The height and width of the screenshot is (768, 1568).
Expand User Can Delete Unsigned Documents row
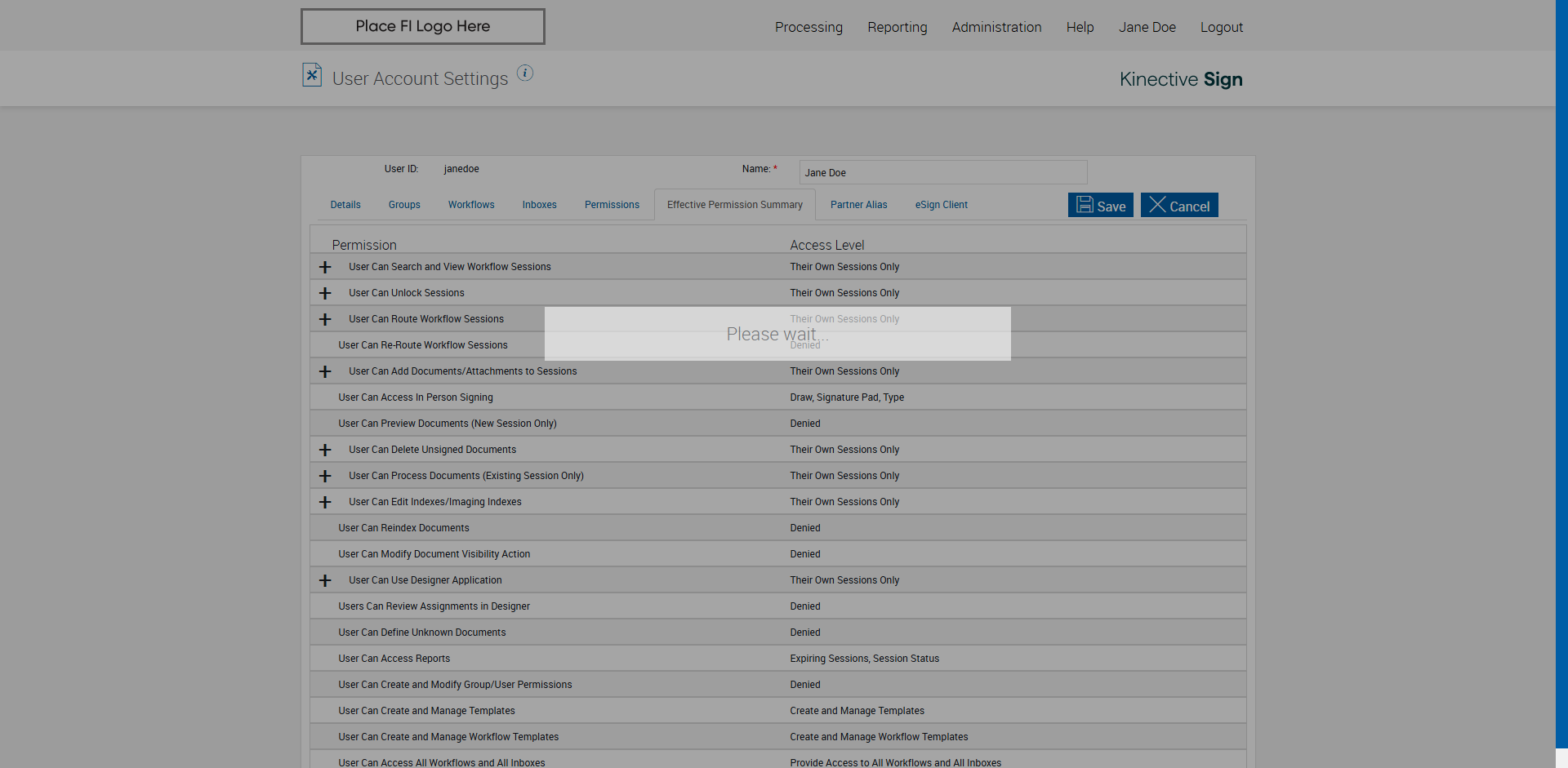point(325,450)
